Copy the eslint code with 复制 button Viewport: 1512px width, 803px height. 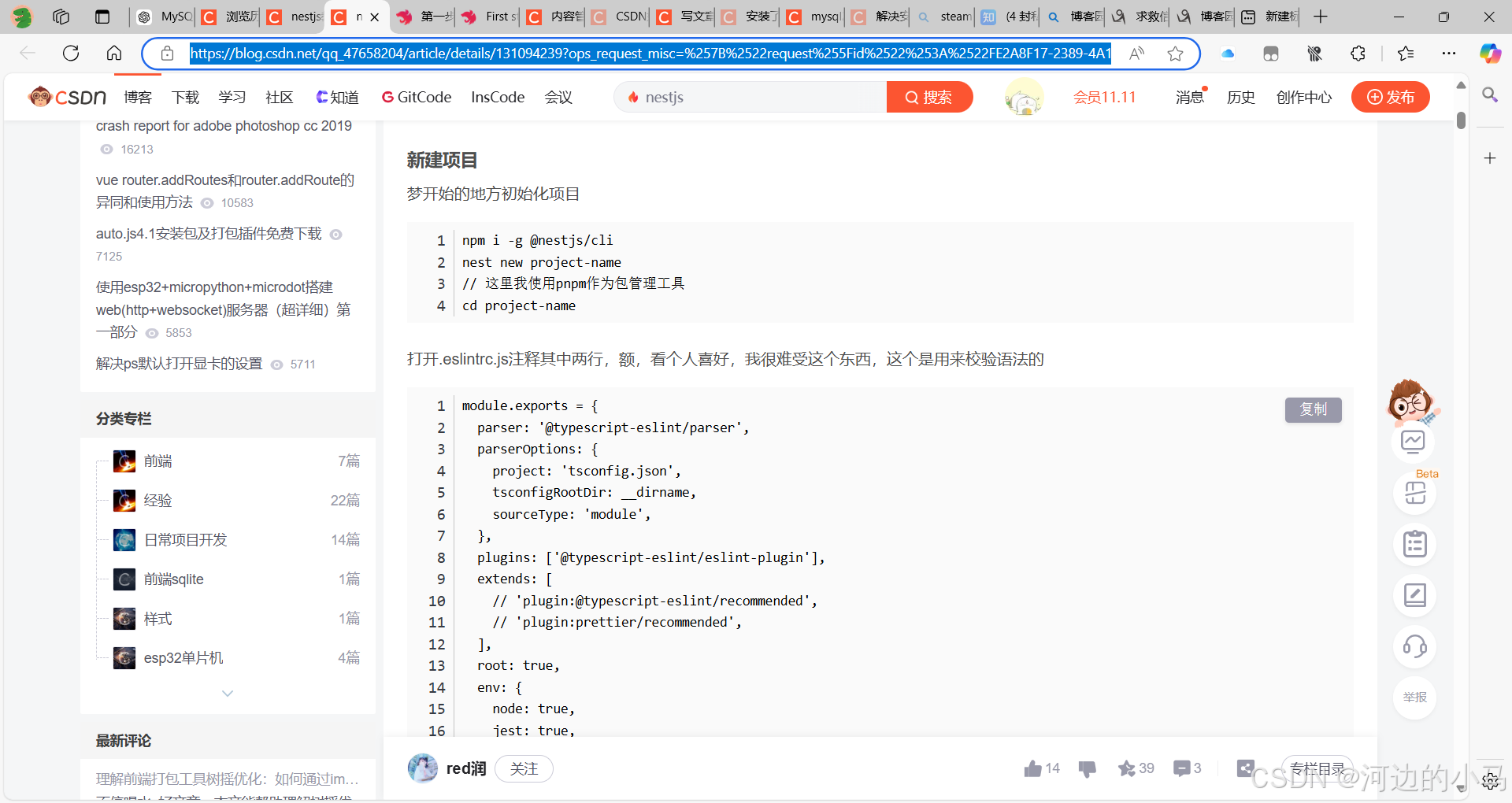click(1313, 409)
